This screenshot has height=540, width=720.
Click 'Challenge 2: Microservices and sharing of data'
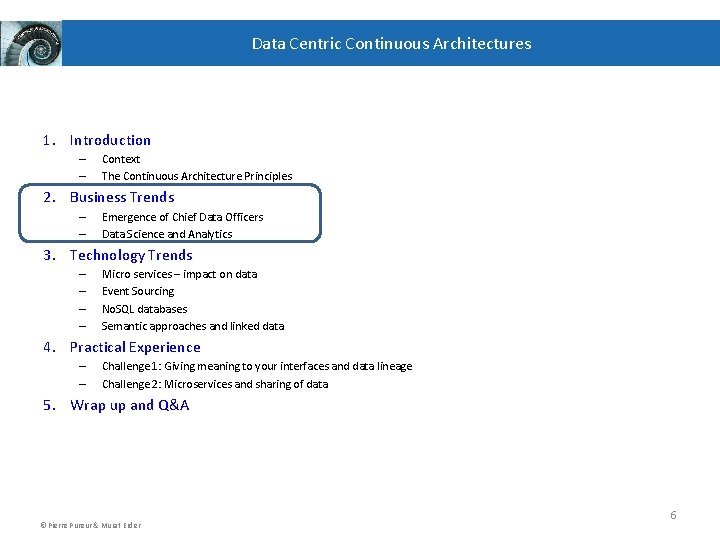pos(215,384)
